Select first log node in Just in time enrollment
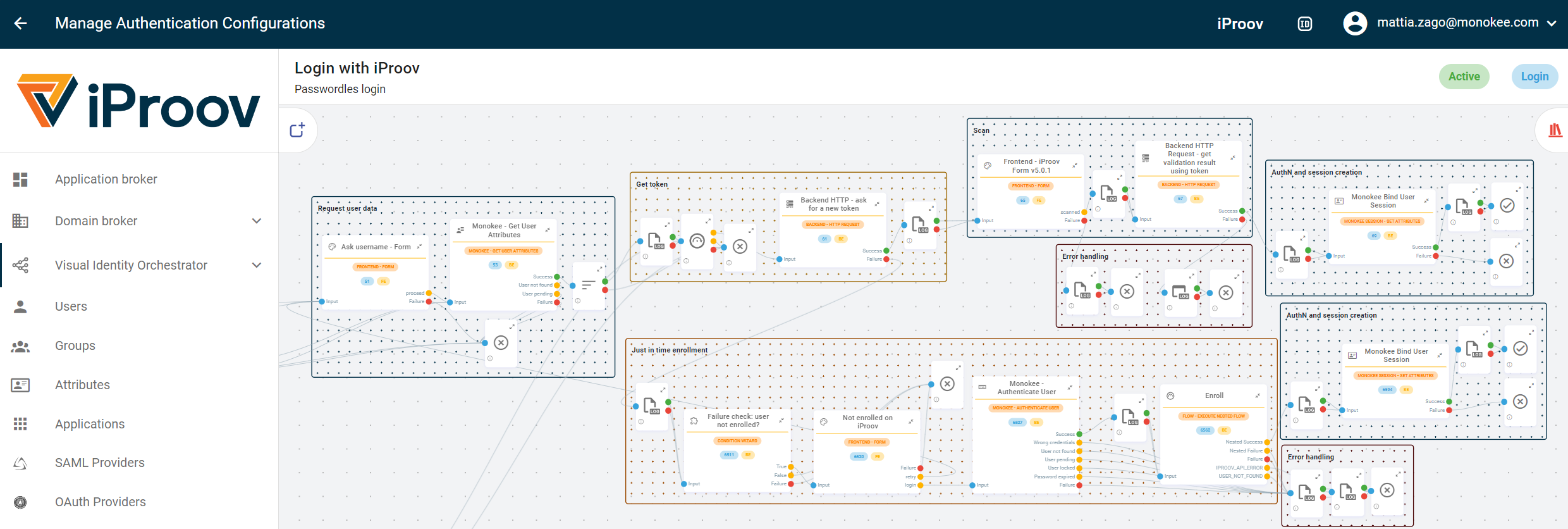Image resolution: width=1568 pixels, height=529 pixels. coord(651,405)
